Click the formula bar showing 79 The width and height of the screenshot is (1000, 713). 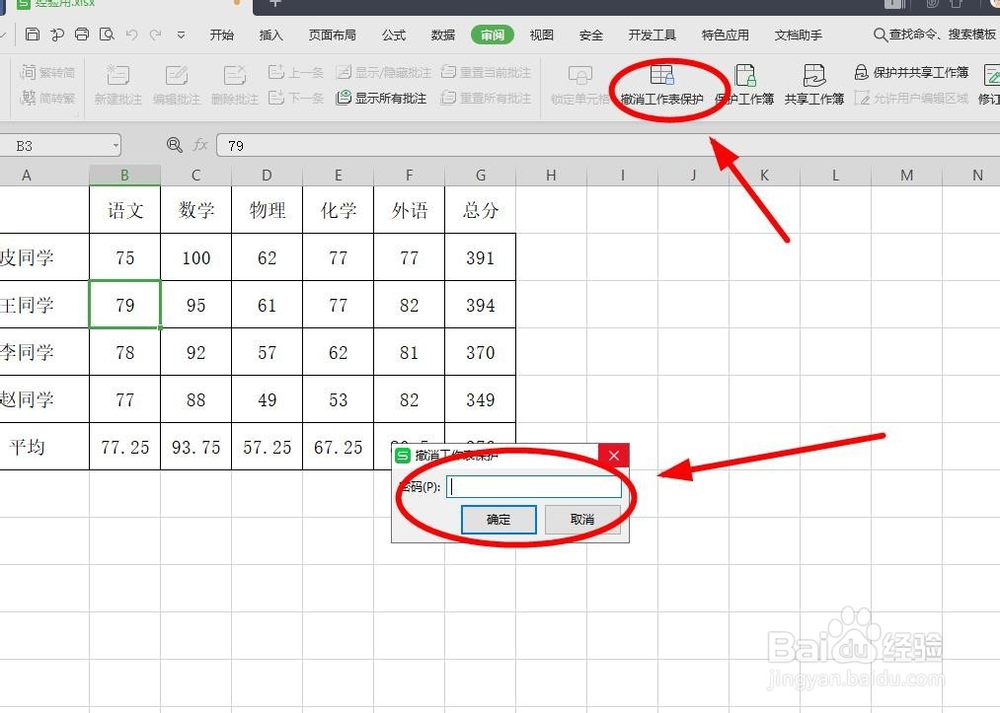coord(608,145)
